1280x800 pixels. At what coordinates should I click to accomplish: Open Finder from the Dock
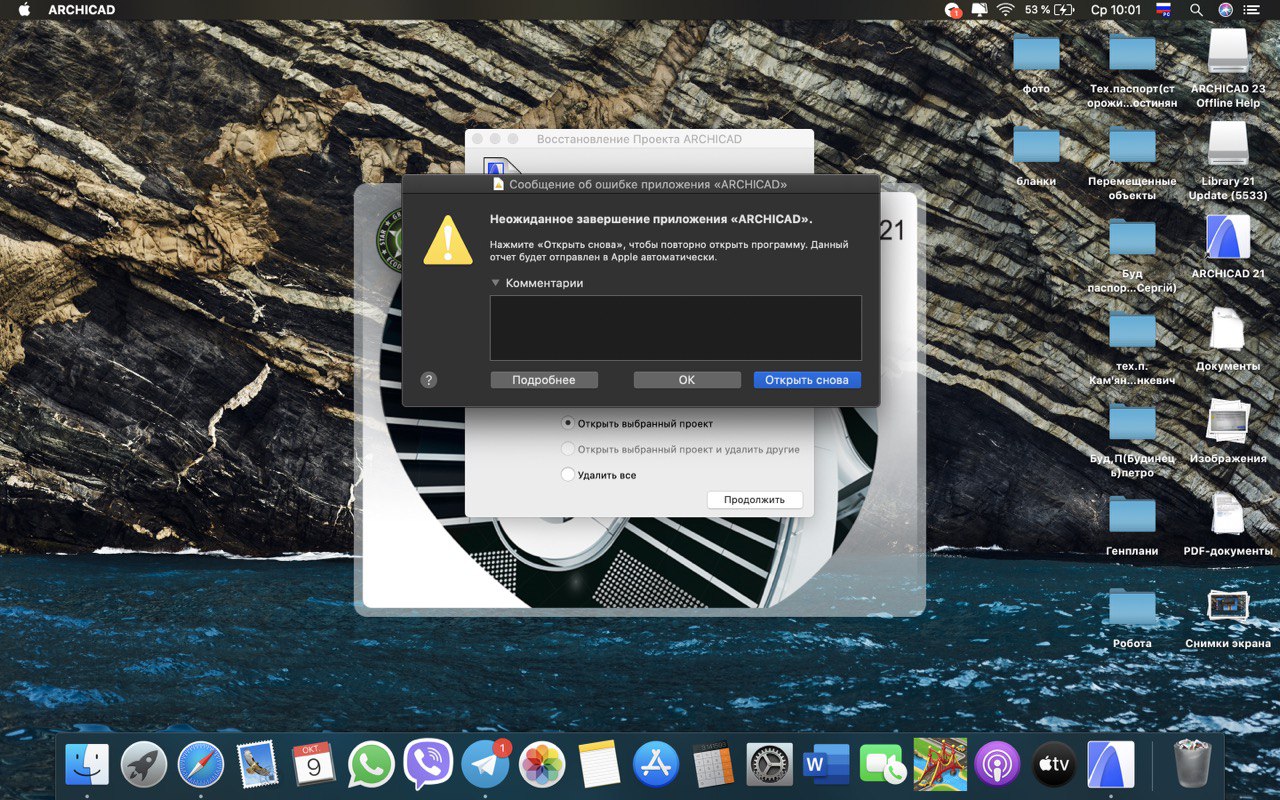click(87, 765)
